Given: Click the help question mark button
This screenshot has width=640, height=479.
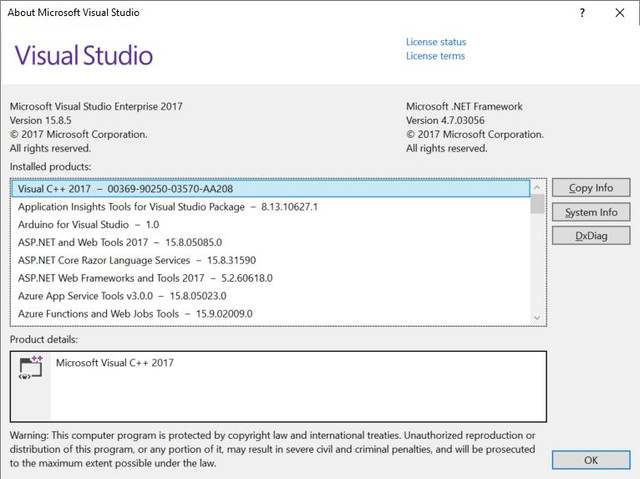Looking at the screenshot, I should (582, 13).
